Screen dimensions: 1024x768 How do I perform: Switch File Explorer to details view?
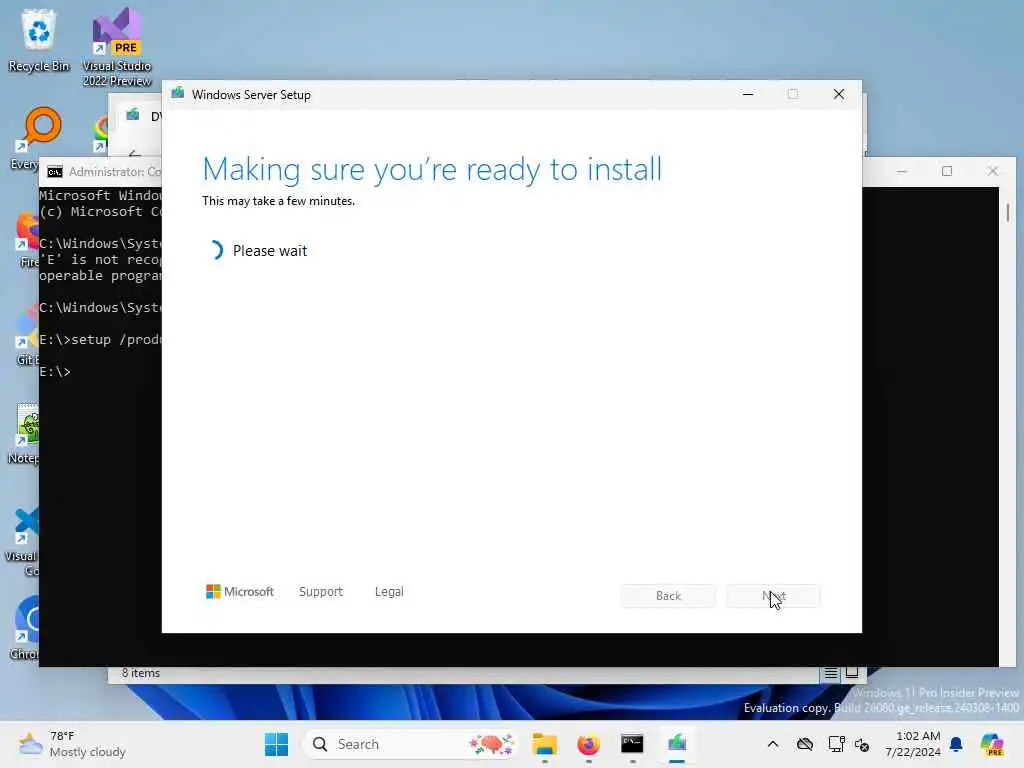point(831,673)
